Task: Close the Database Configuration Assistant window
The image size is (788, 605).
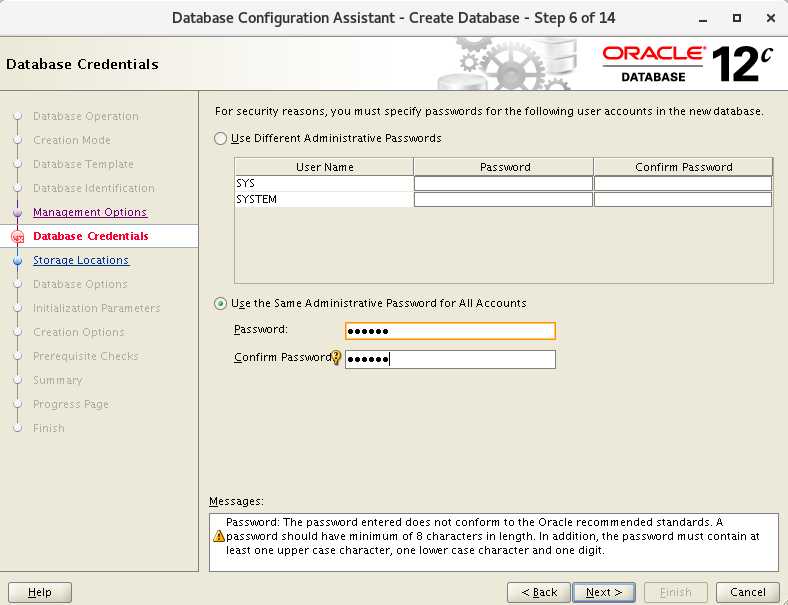Action: coord(771,18)
